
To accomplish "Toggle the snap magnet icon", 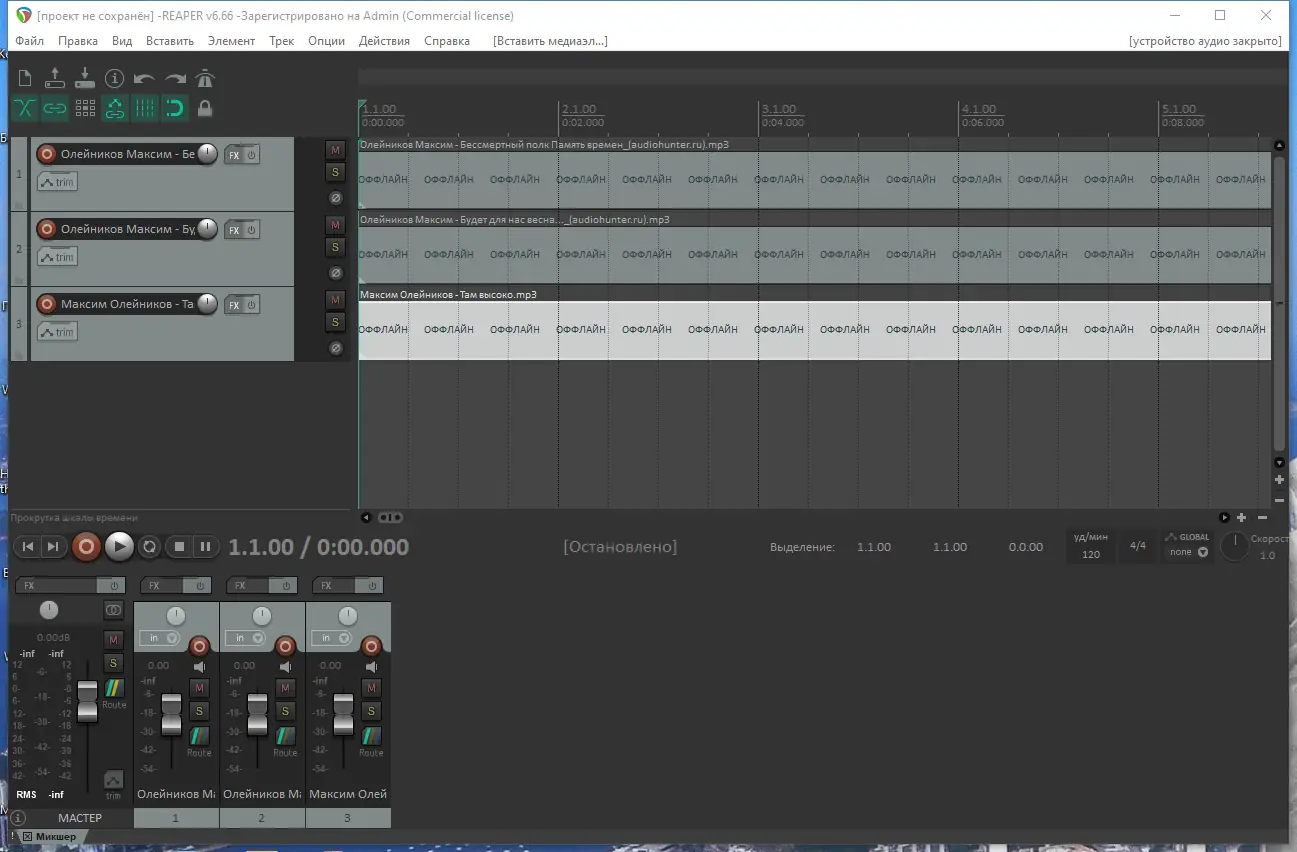I will pyautogui.click(x=175, y=108).
